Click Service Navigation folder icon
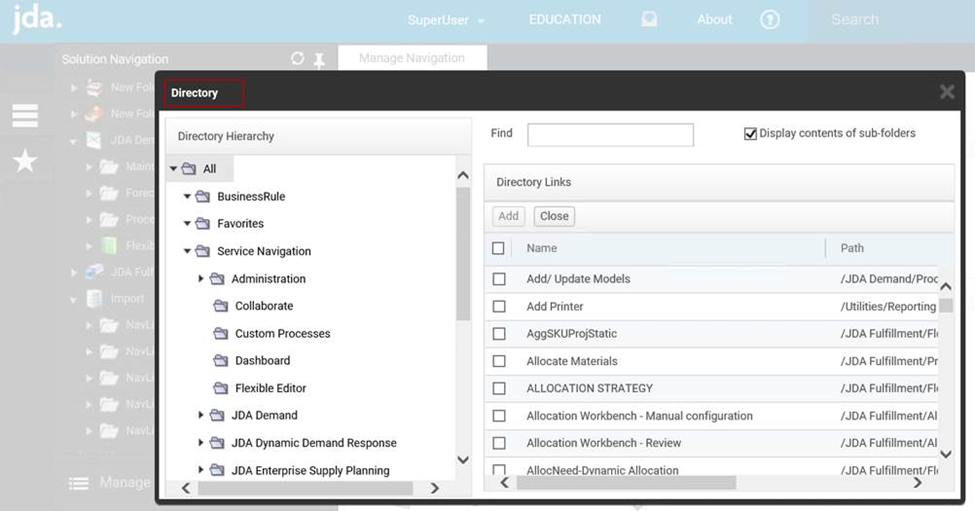 tap(203, 251)
